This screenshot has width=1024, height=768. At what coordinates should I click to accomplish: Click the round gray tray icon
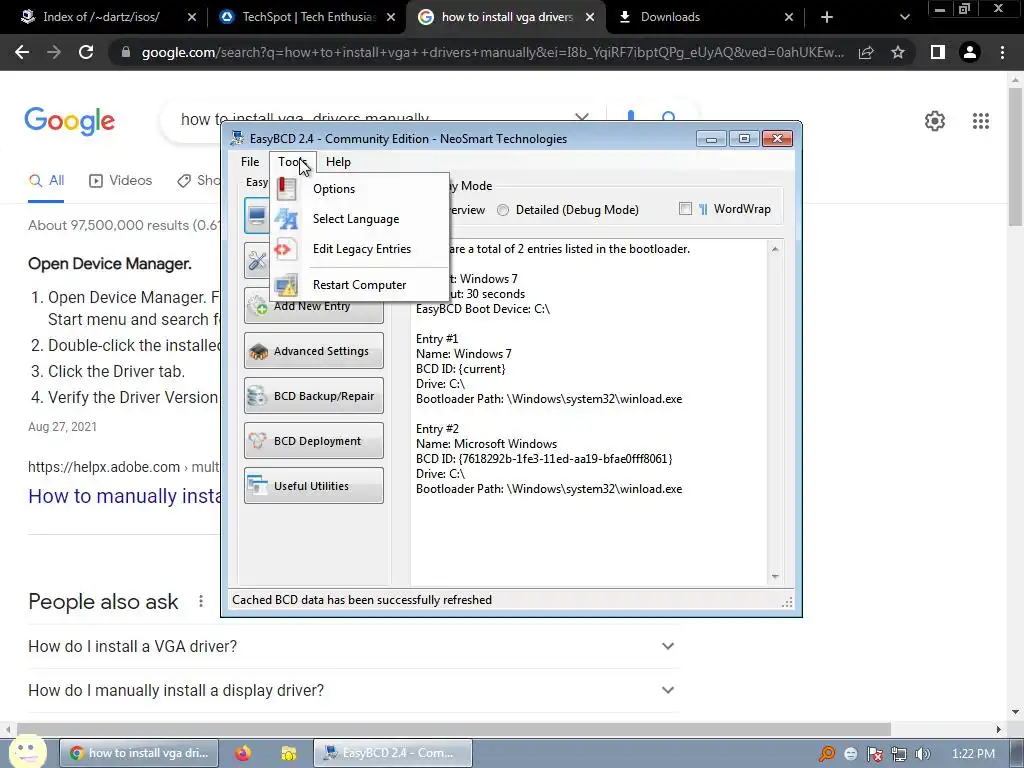850,754
